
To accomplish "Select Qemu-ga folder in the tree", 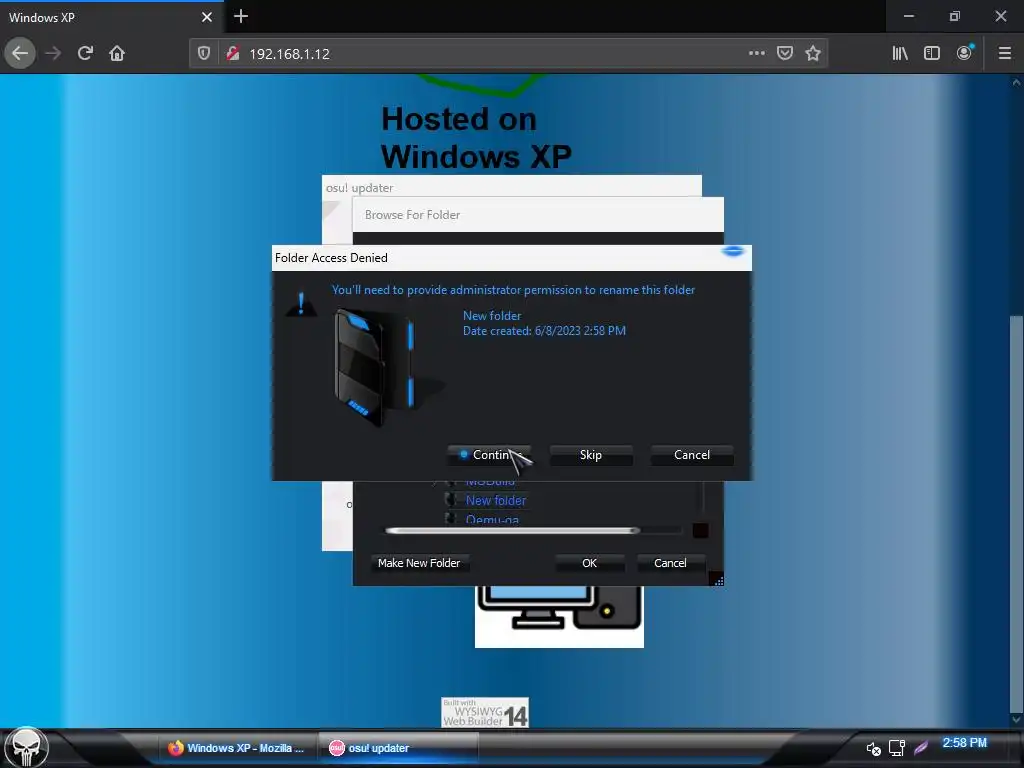I will pyautogui.click(x=492, y=519).
